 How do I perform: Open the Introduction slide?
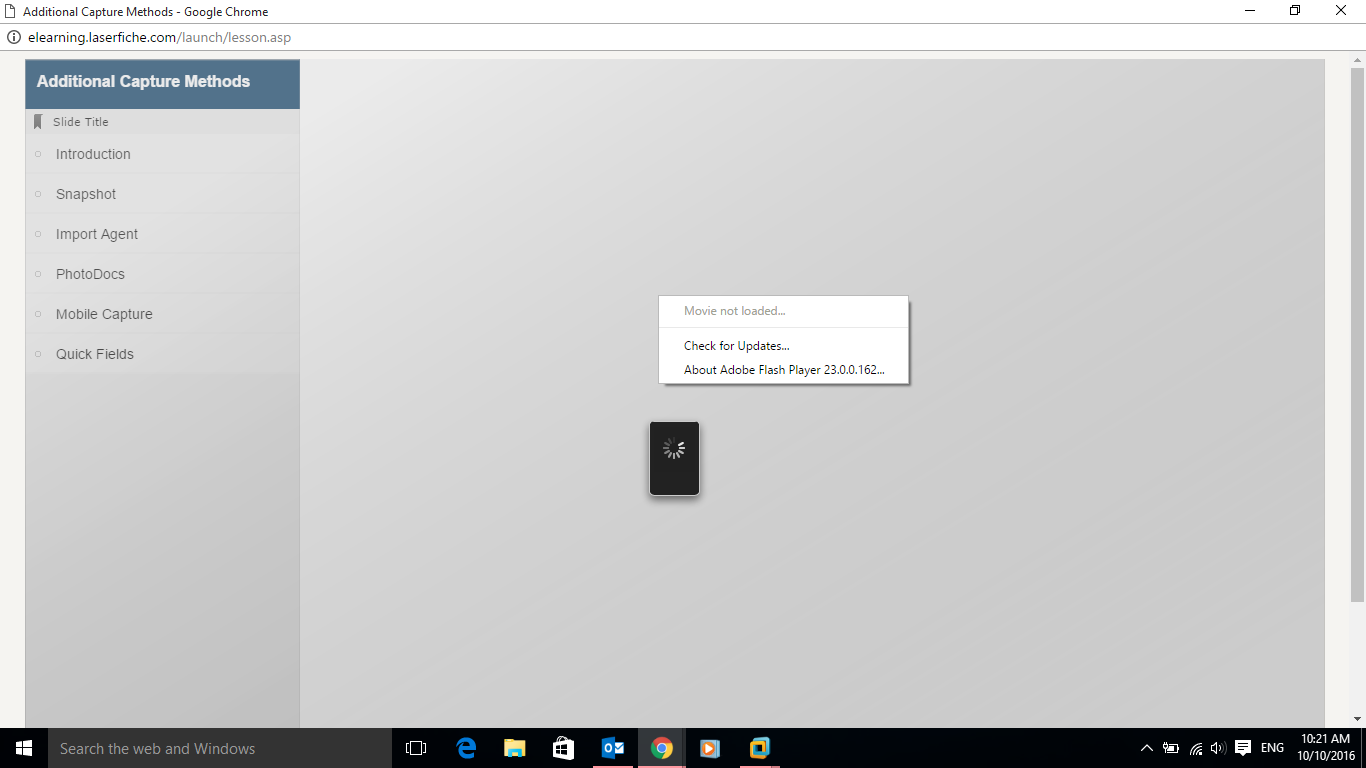(162, 154)
